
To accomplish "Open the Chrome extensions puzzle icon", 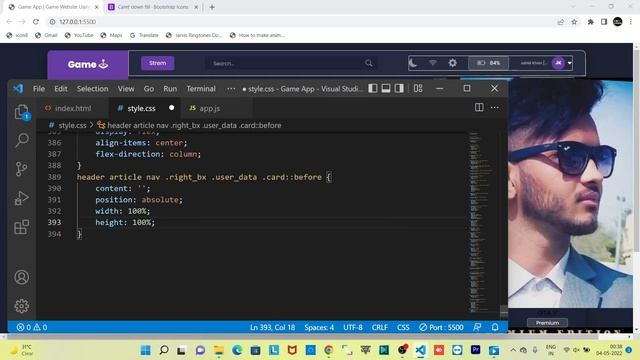I will 590,22.
